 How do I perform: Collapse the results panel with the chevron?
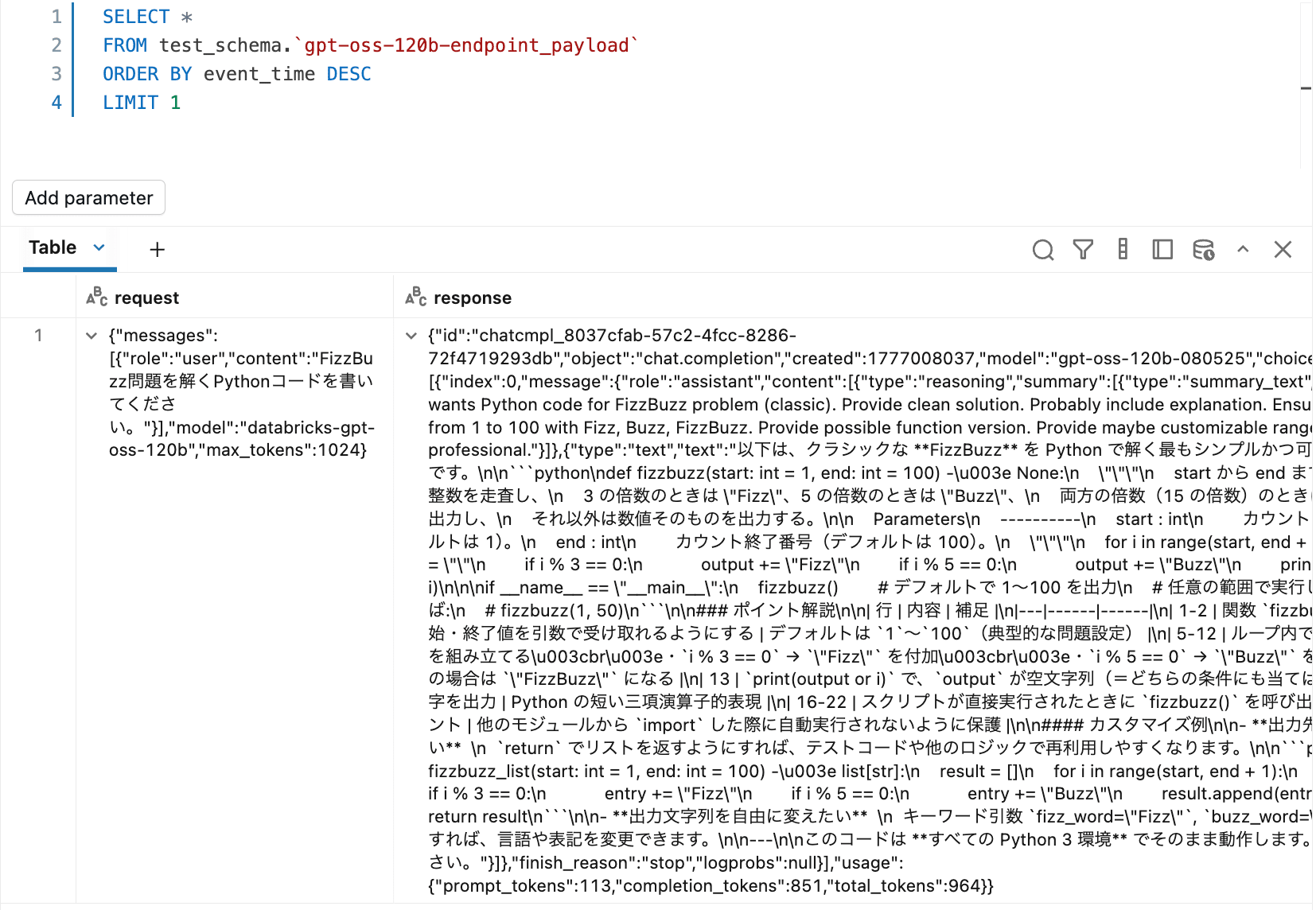(x=1243, y=249)
